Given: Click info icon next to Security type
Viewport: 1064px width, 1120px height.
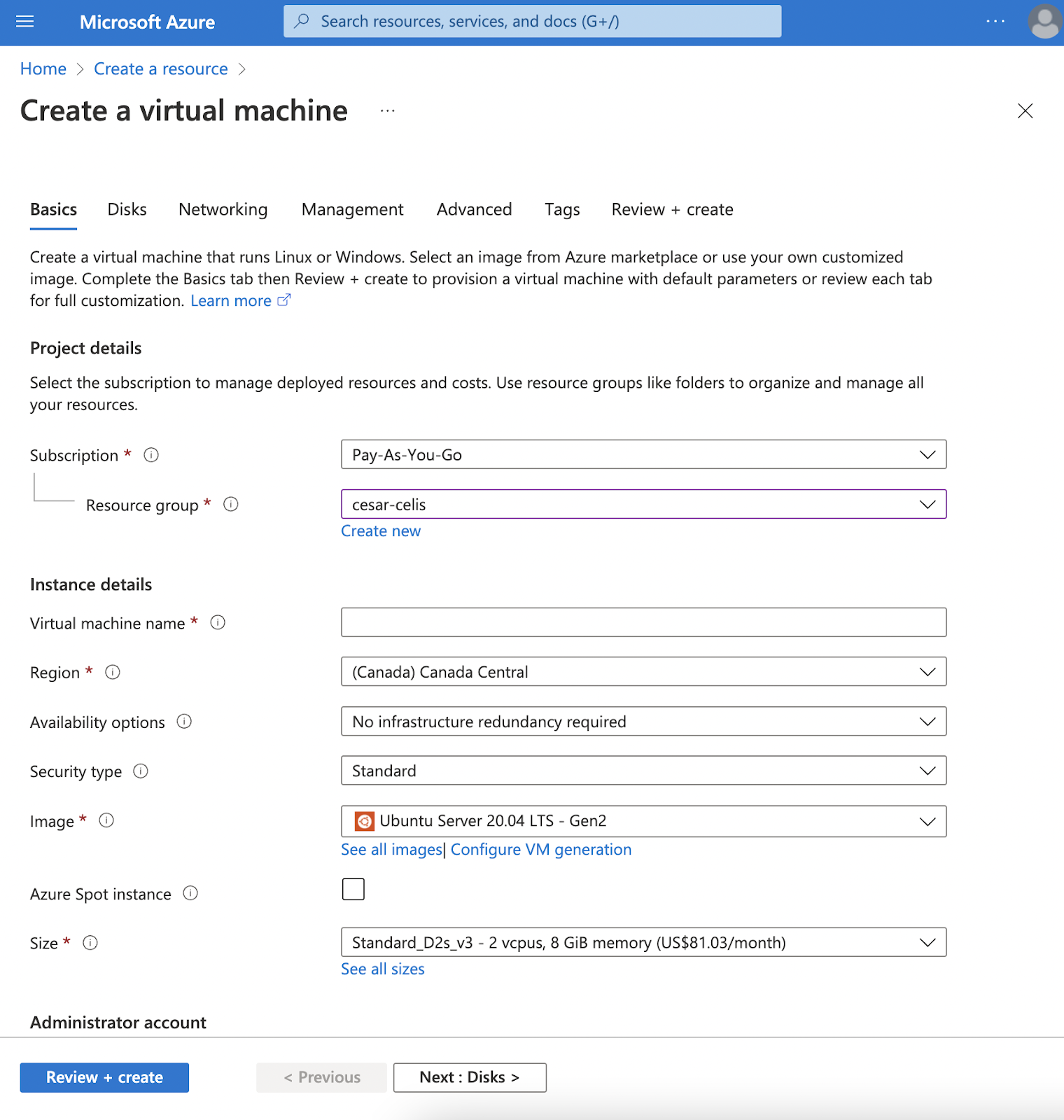Looking at the screenshot, I should click(141, 771).
